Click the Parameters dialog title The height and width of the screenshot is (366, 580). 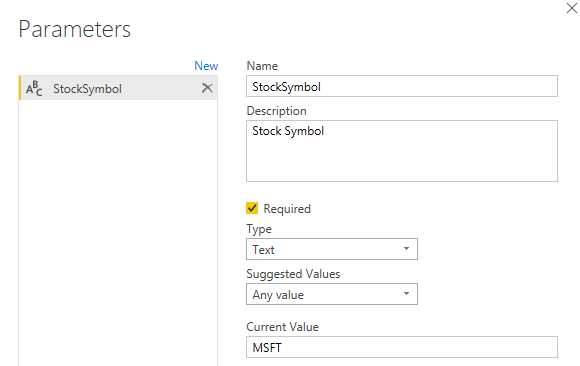coord(75,29)
